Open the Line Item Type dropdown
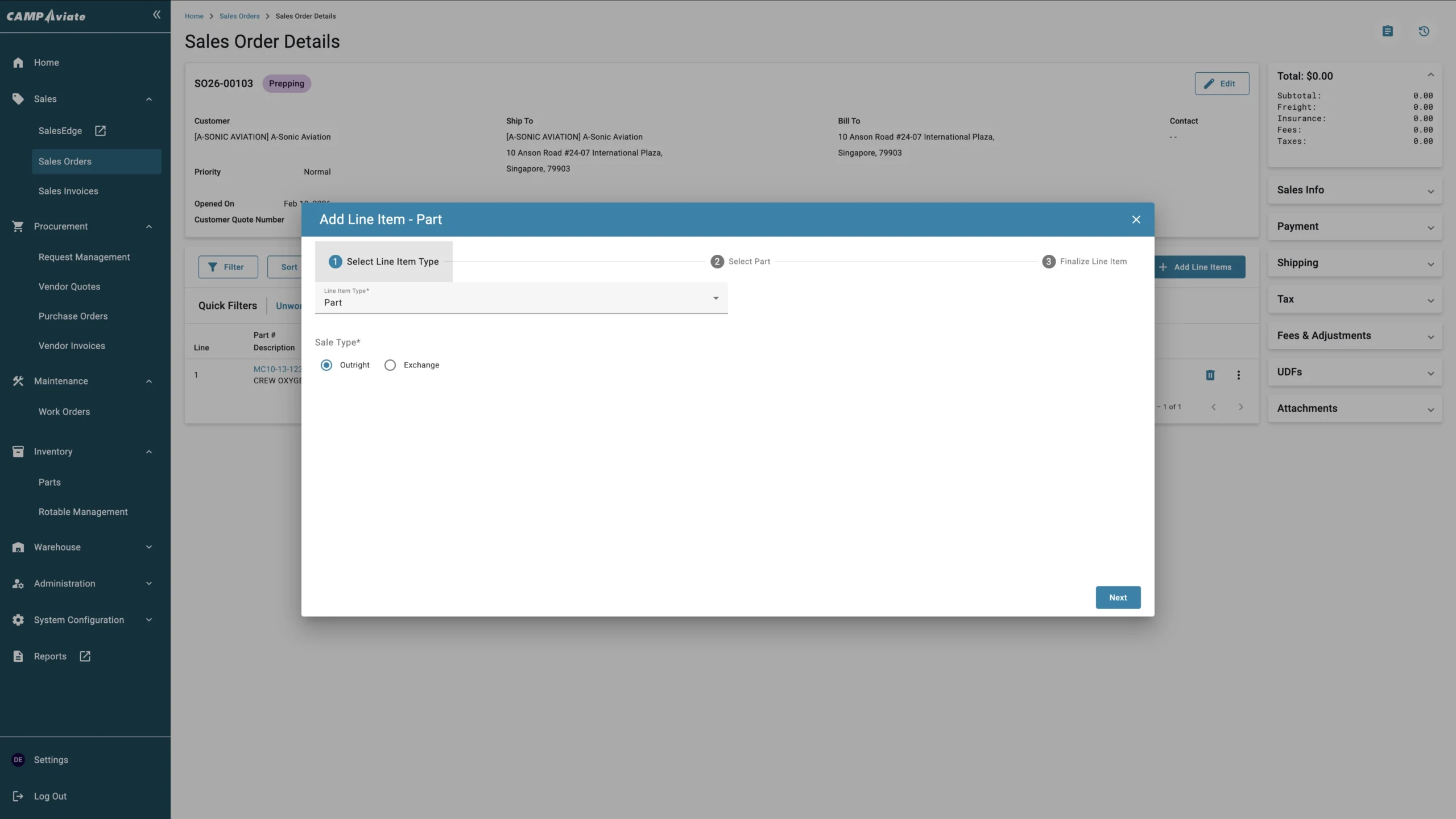1456x819 pixels. coord(522,298)
